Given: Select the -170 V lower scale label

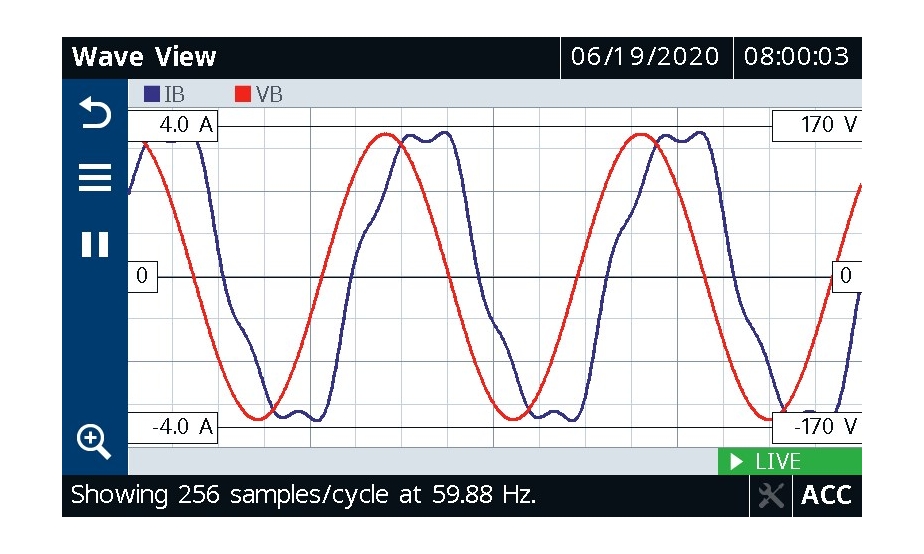Looking at the screenshot, I should 816,427.
